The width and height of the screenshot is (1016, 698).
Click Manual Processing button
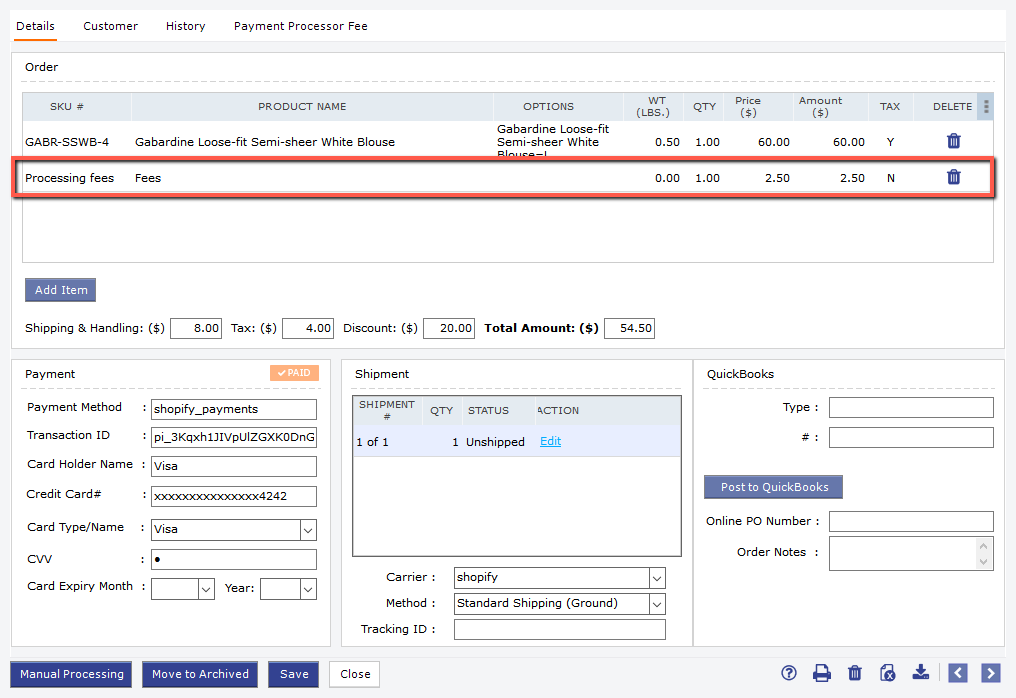[71, 674]
